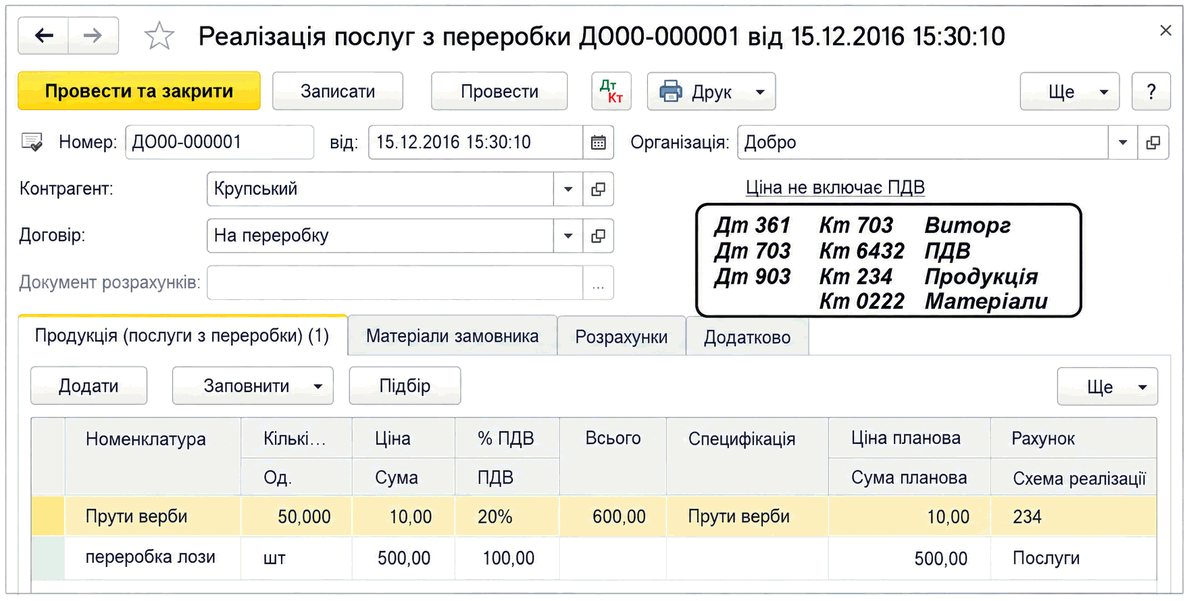Click the document posted status icon

click(32, 142)
